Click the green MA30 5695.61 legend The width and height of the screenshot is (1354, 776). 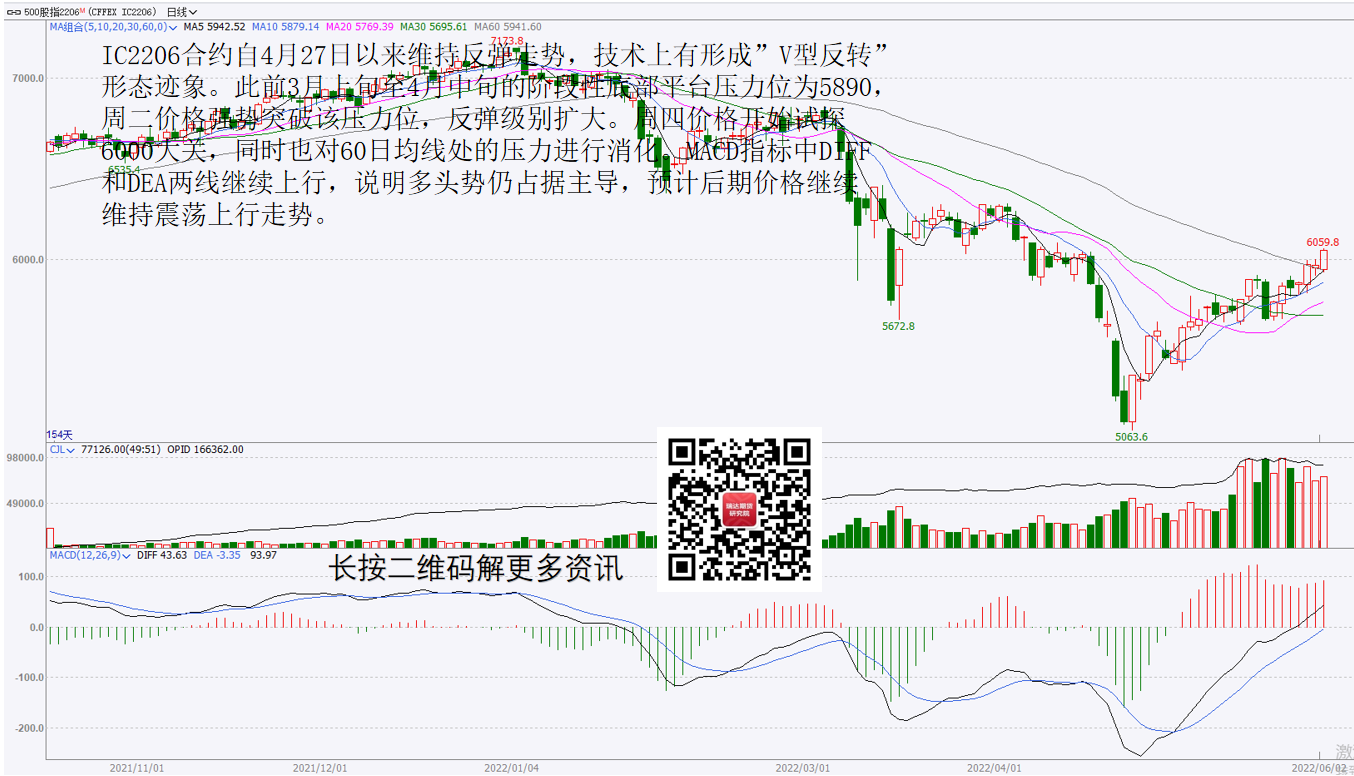click(x=435, y=27)
